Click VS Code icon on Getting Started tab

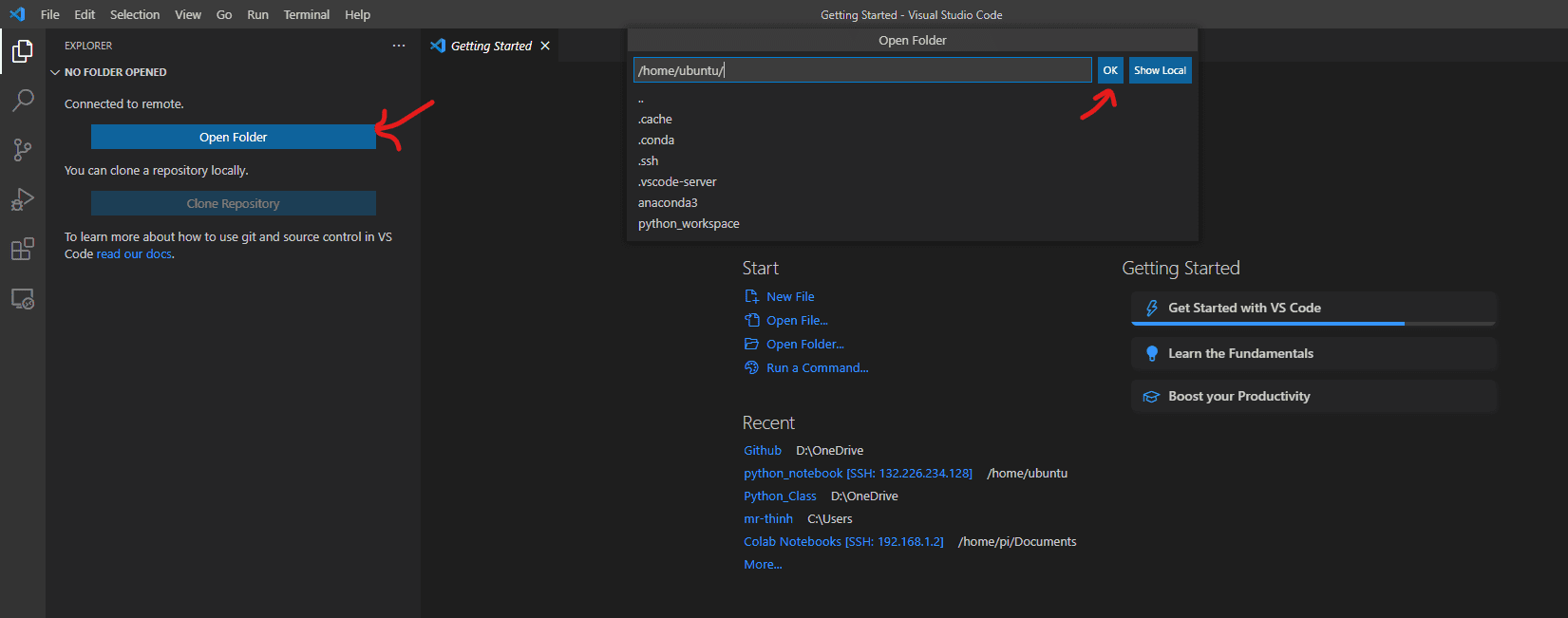click(438, 46)
